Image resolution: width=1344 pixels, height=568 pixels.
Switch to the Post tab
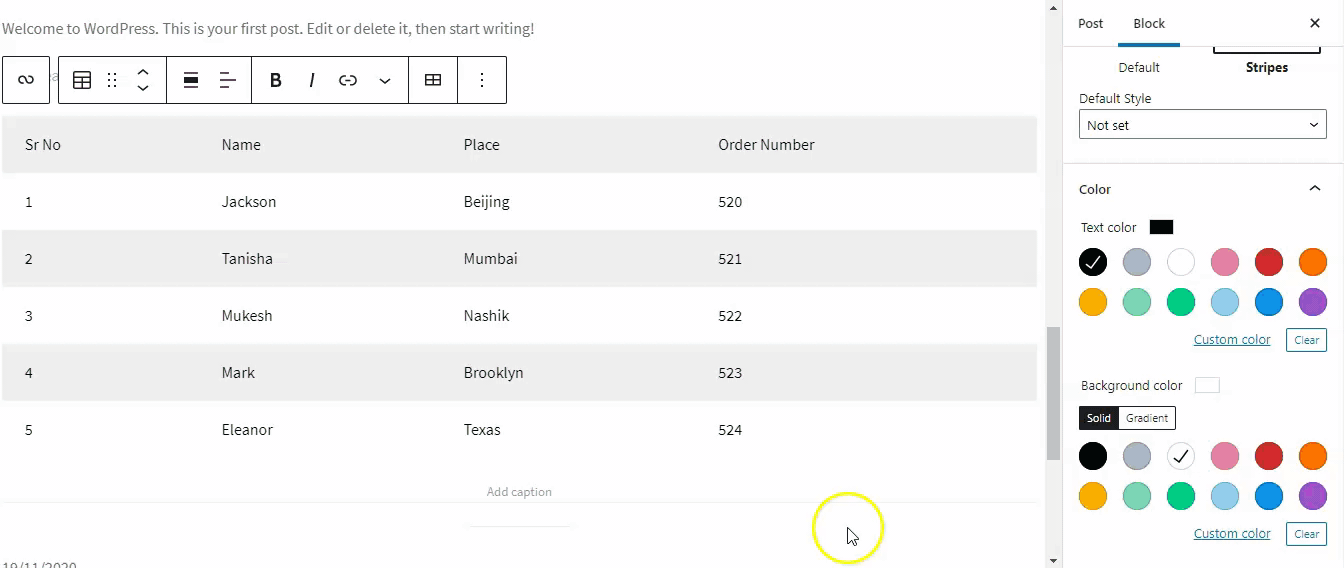coord(1091,23)
